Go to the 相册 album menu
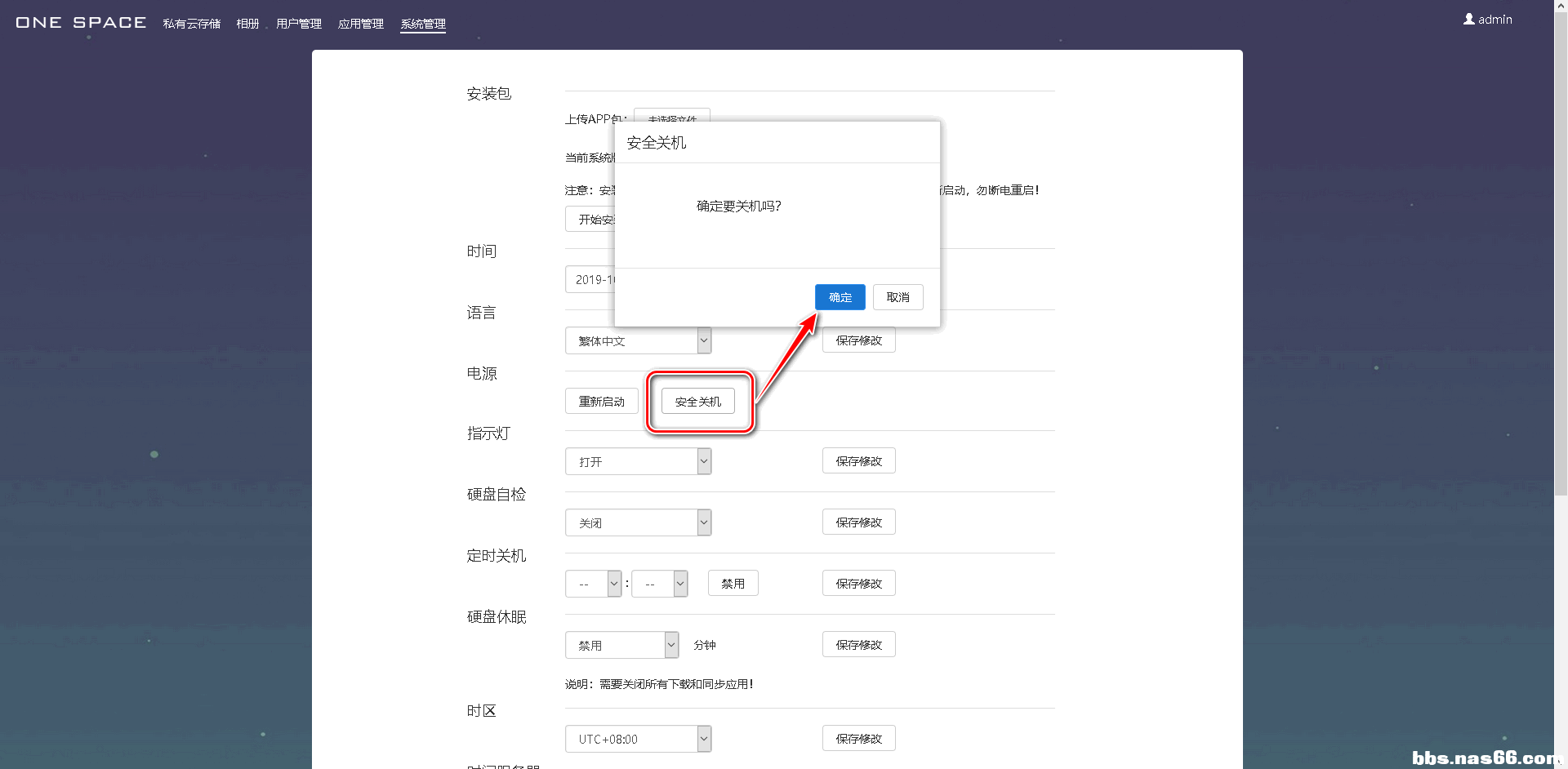This screenshot has height=769, width=1568. pos(247,24)
